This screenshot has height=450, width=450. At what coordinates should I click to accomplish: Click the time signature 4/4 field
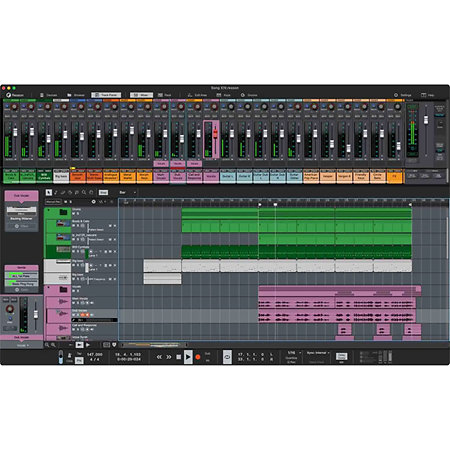pos(95,359)
